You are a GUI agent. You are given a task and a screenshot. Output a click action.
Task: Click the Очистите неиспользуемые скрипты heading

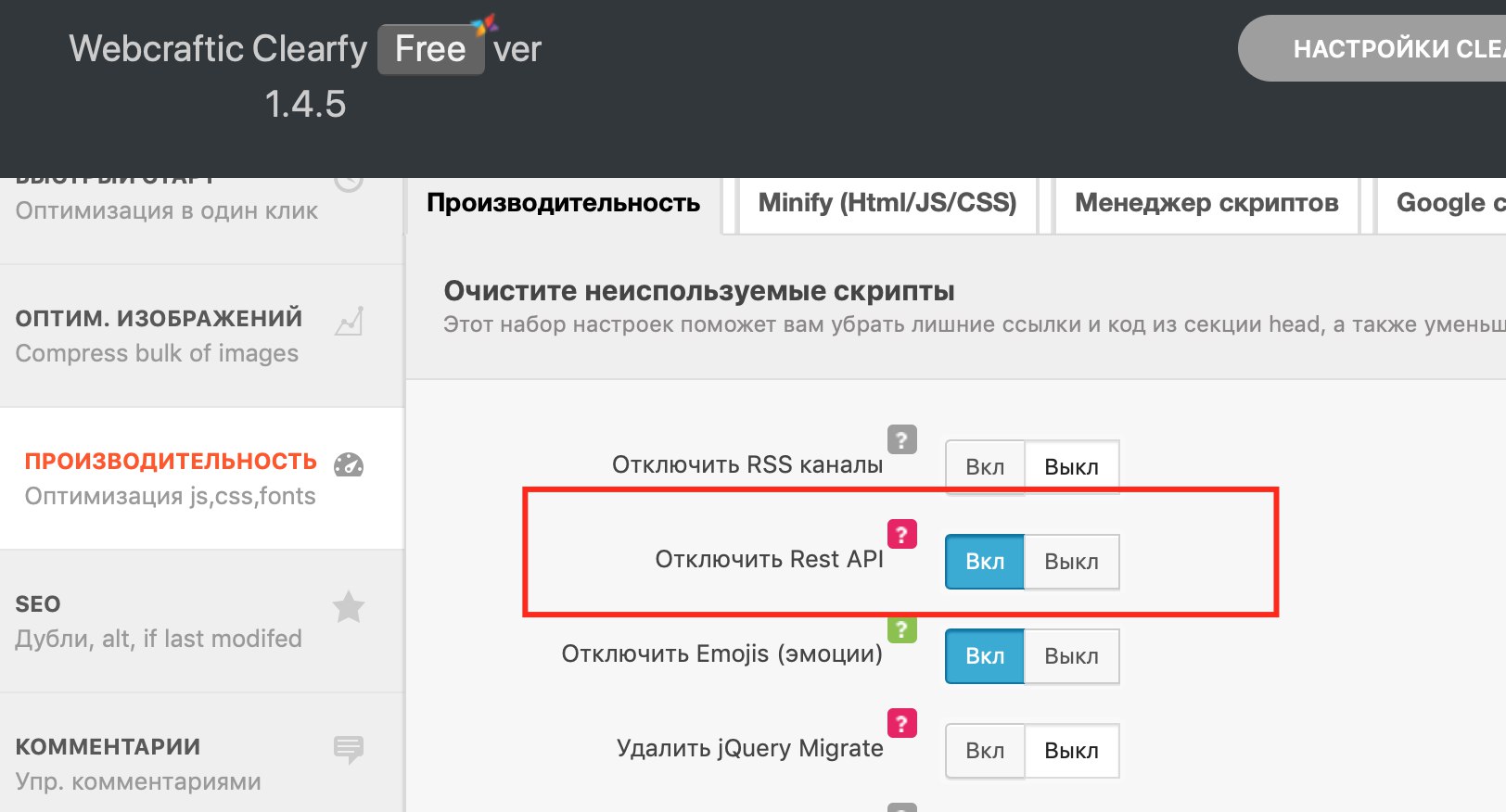tap(699, 291)
